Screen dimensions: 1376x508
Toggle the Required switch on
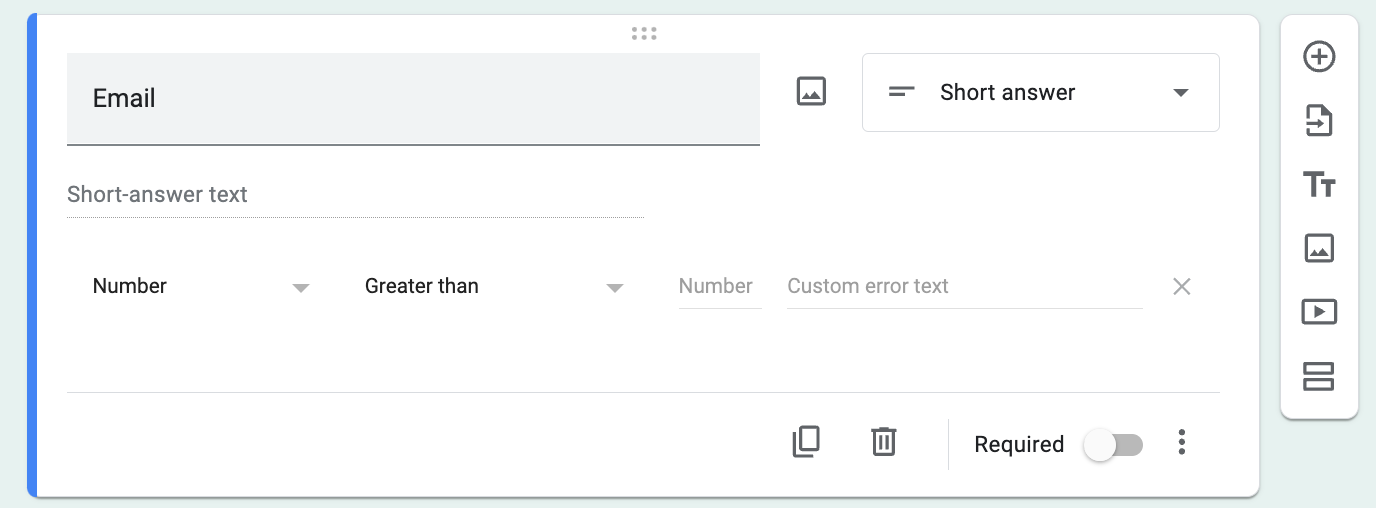coord(1113,445)
